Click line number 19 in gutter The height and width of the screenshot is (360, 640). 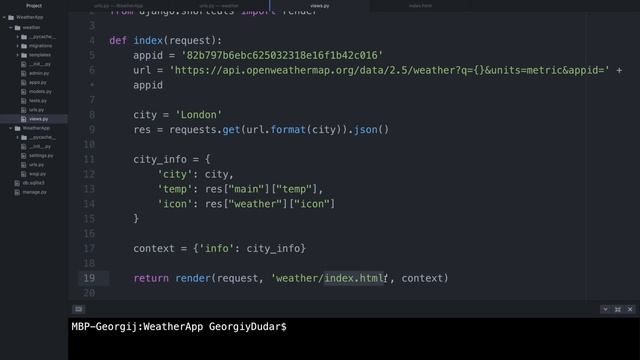pyautogui.click(x=89, y=278)
